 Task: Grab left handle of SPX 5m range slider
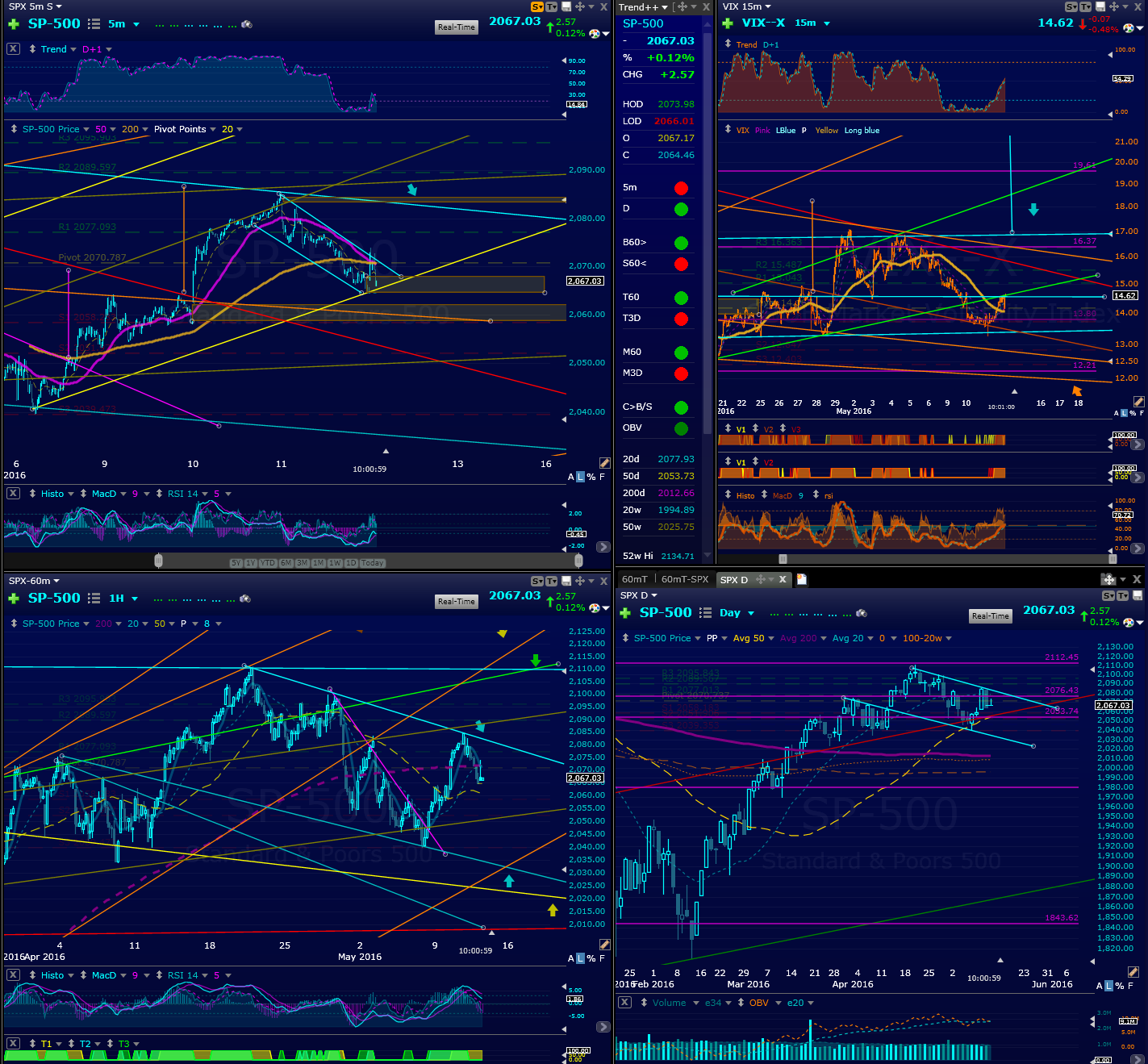(x=159, y=561)
